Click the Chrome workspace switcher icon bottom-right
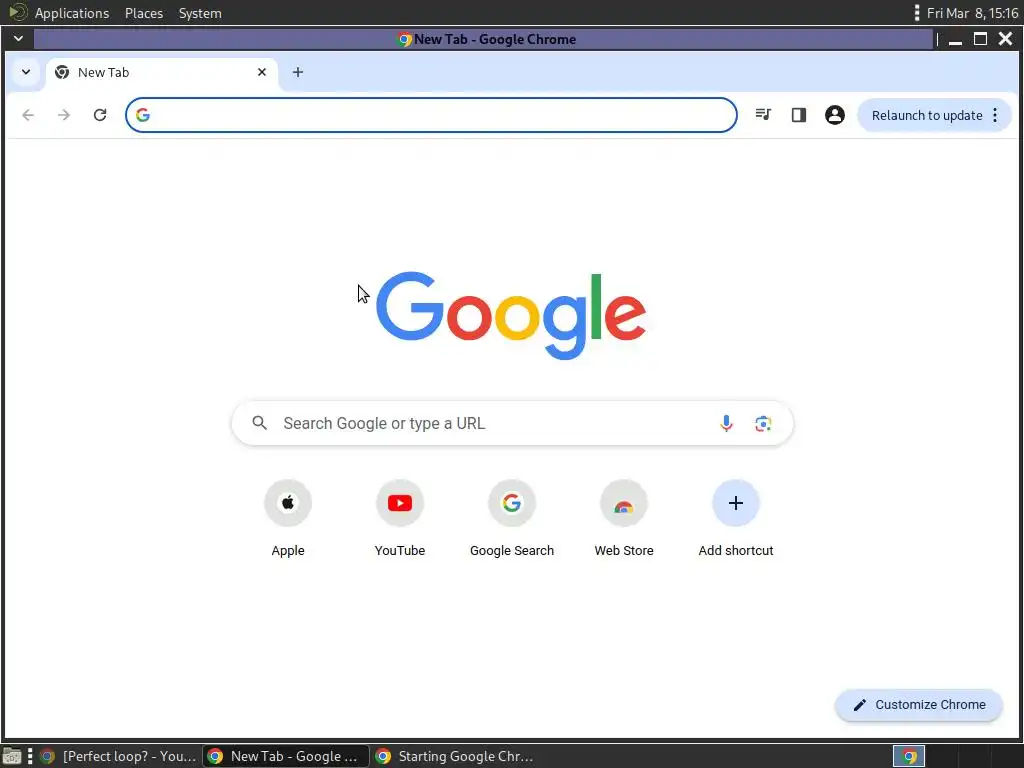 point(908,756)
